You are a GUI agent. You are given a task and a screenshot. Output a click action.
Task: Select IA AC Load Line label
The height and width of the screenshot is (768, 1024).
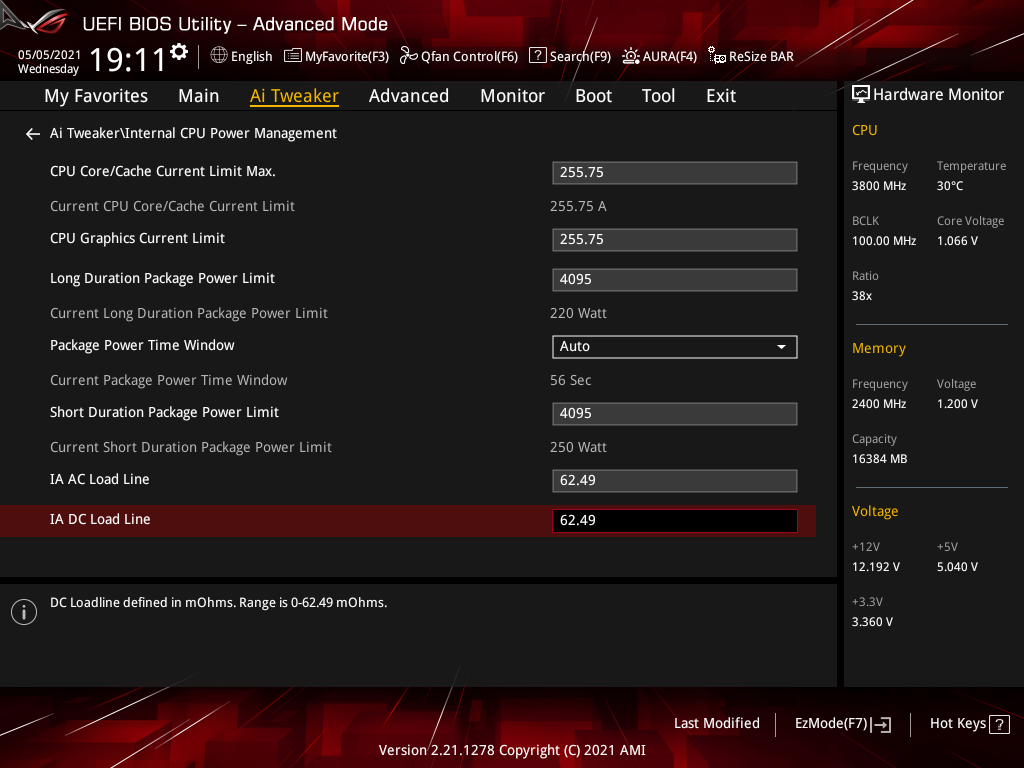(x=99, y=479)
